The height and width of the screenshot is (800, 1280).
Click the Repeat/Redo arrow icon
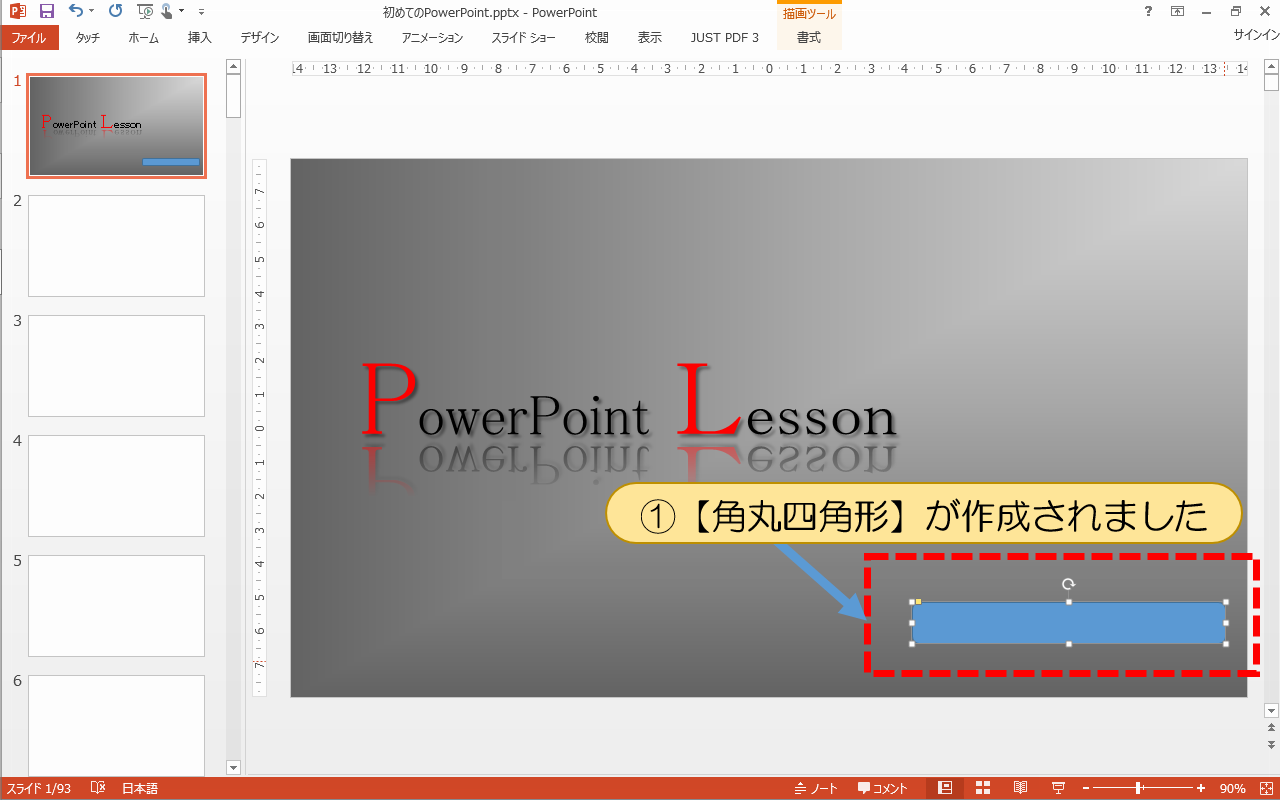(114, 11)
